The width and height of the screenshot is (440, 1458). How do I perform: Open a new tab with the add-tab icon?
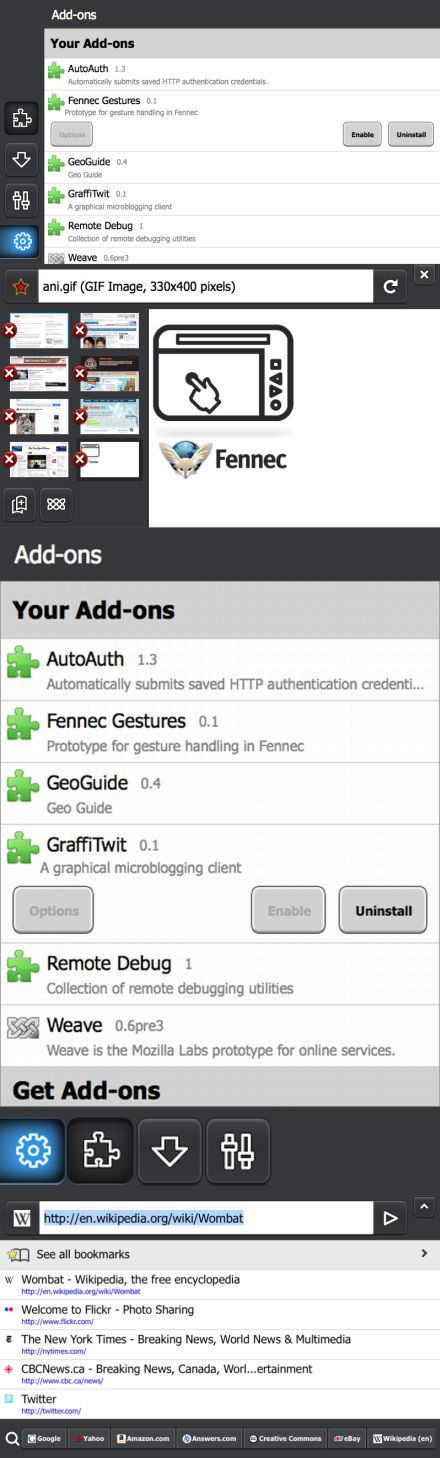point(20,505)
